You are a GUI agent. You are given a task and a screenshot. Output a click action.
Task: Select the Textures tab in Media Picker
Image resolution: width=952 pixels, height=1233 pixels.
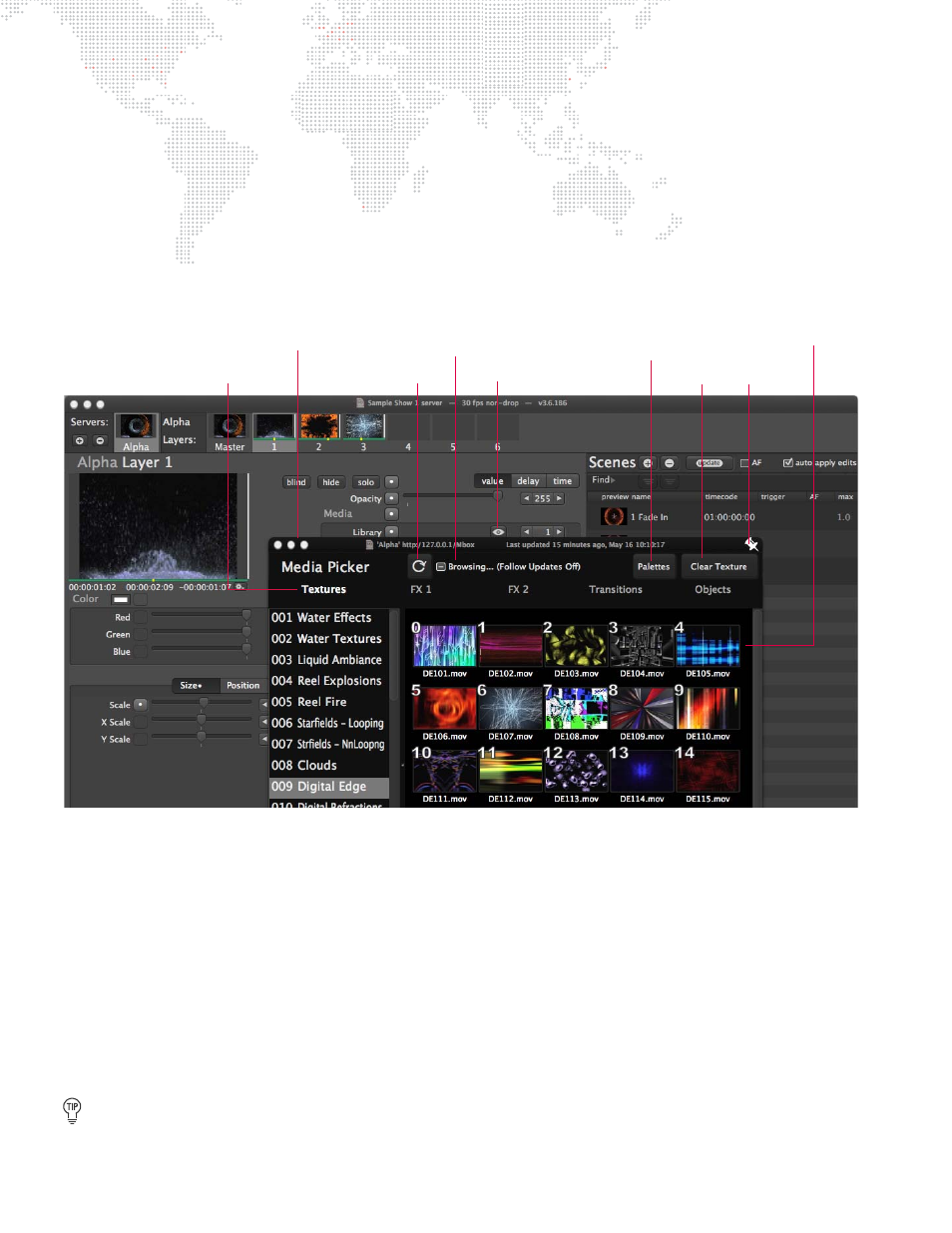(323, 590)
